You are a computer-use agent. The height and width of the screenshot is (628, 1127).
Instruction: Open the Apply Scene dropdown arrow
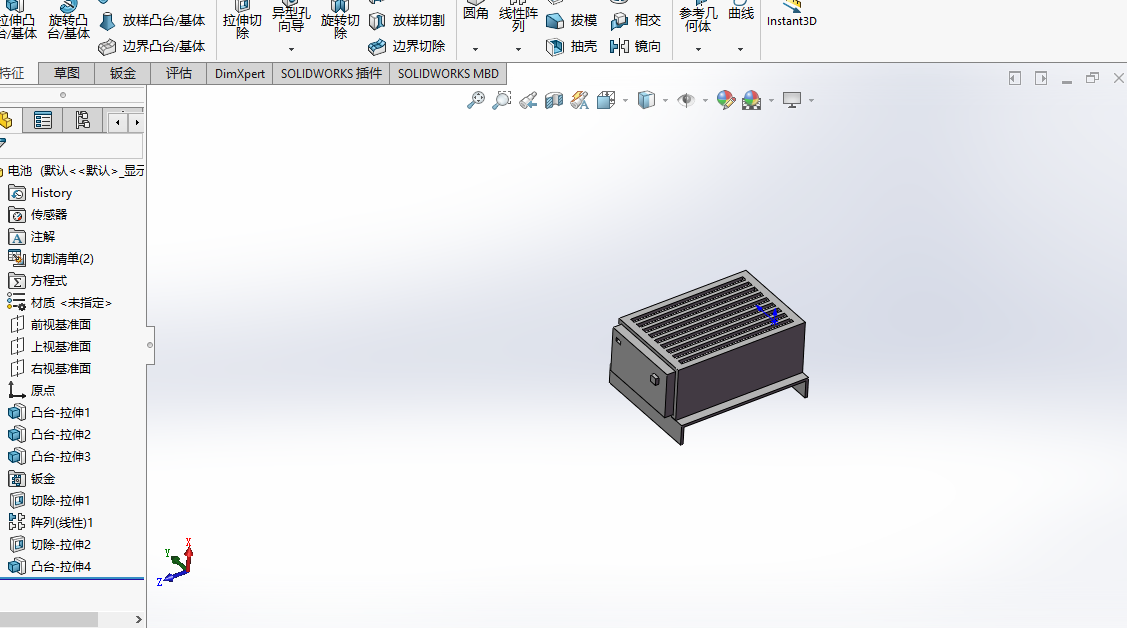[771, 101]
